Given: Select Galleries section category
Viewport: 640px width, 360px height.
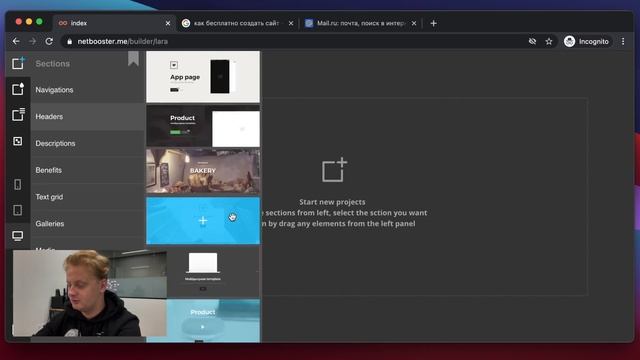Looking at the screenshot, I should pos(88,224).
